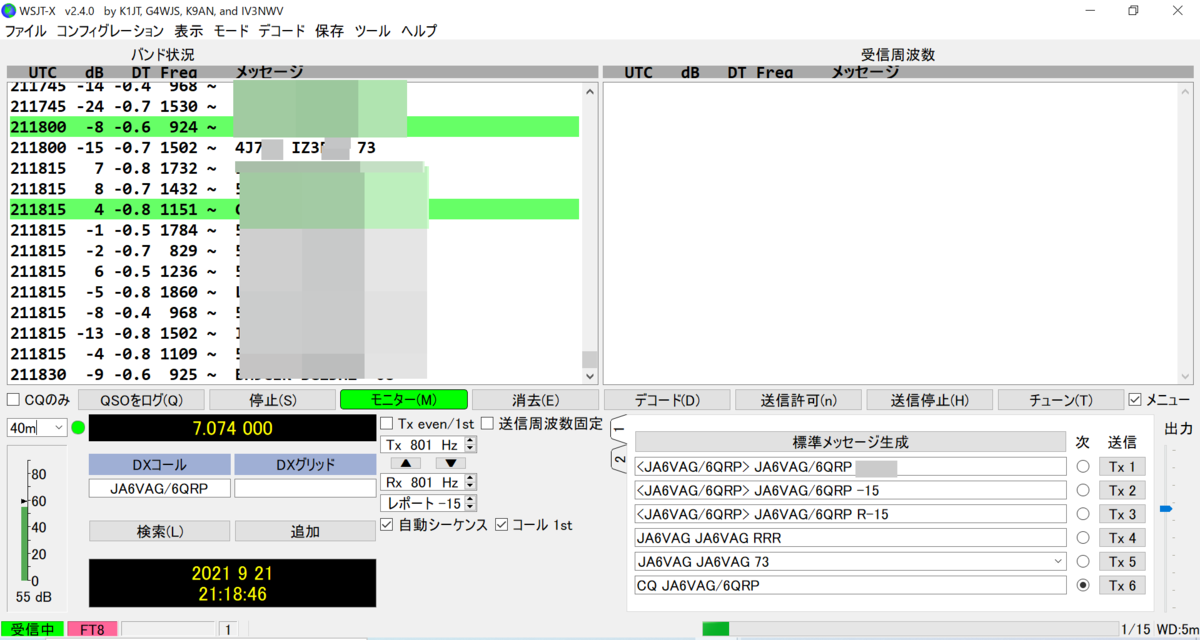This screenshot has height=640, width=1200.
Task: Click the デコード(D) button
Action: [x=667, y=400]
